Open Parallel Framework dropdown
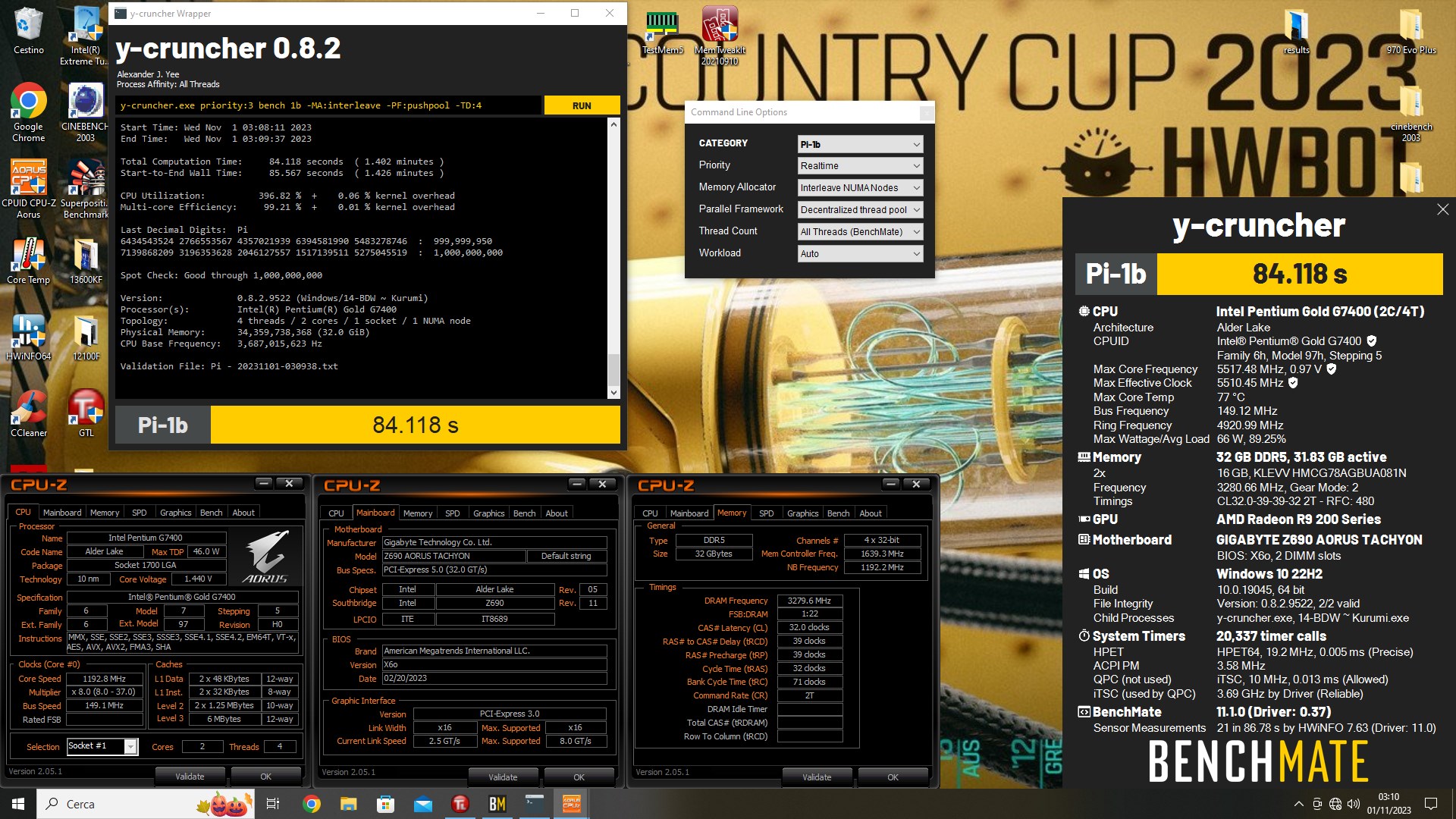This screenshot has height=819, width=1456. click(x=860, y=210)
